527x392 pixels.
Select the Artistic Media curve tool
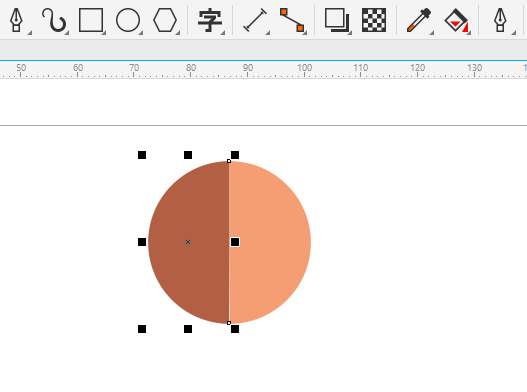pos(54,20)
